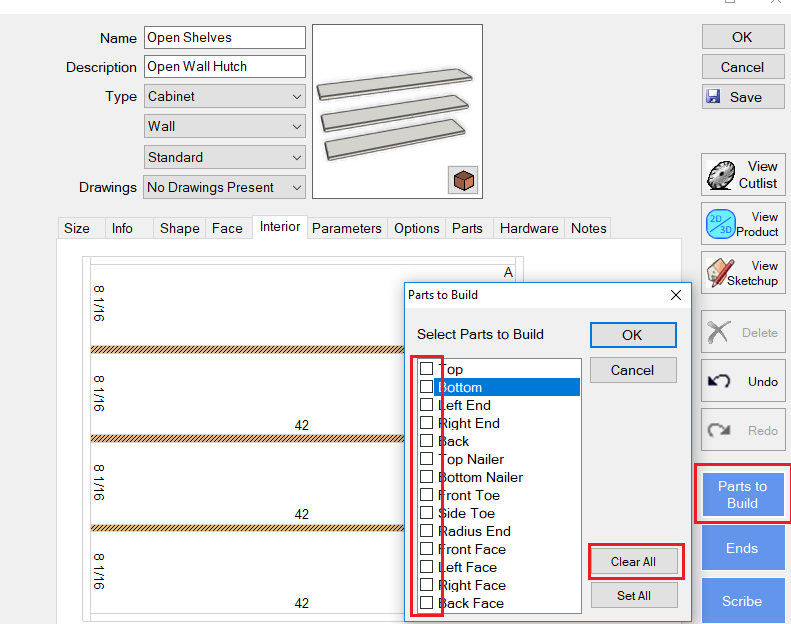Click the View Sketchup icon button

[x=721, y=272]
